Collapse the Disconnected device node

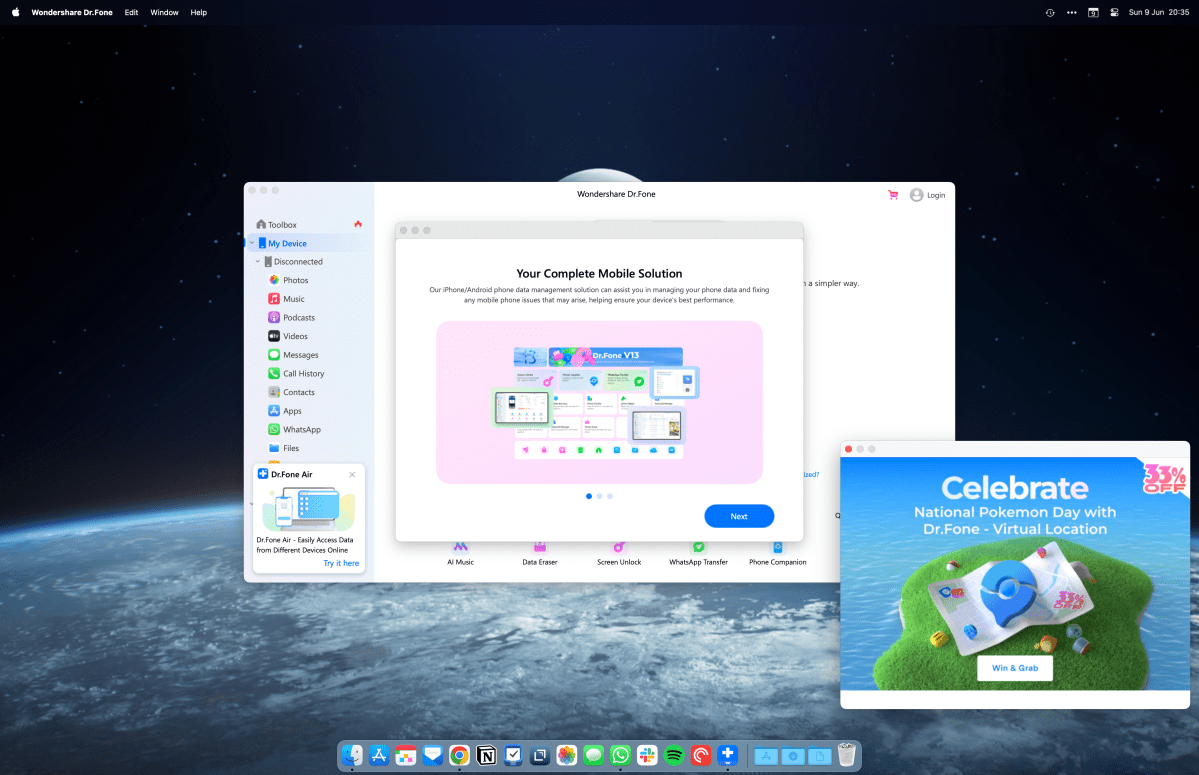(258, 261)
